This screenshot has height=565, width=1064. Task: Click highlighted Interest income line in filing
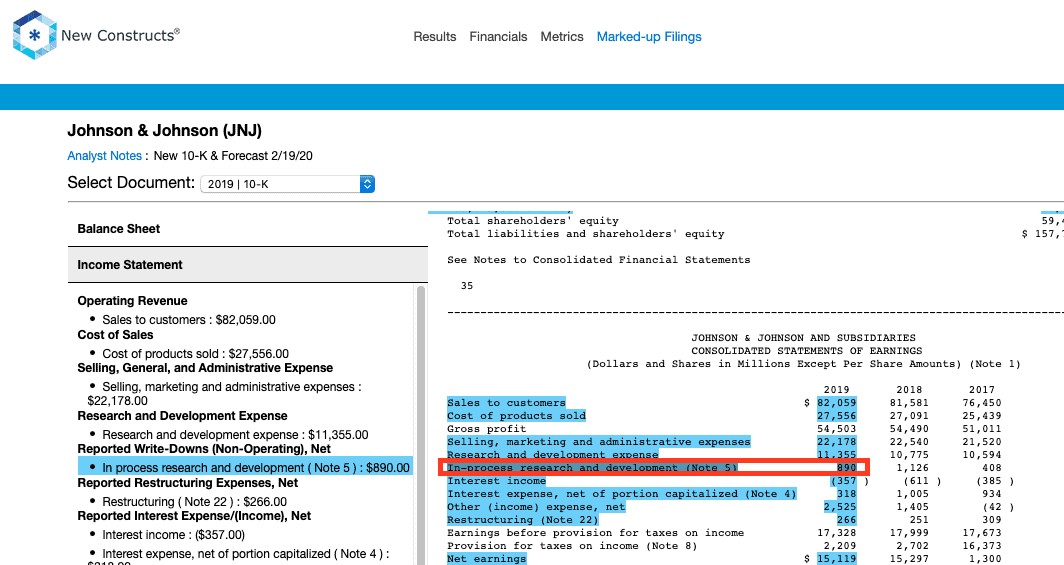point(497,481)
